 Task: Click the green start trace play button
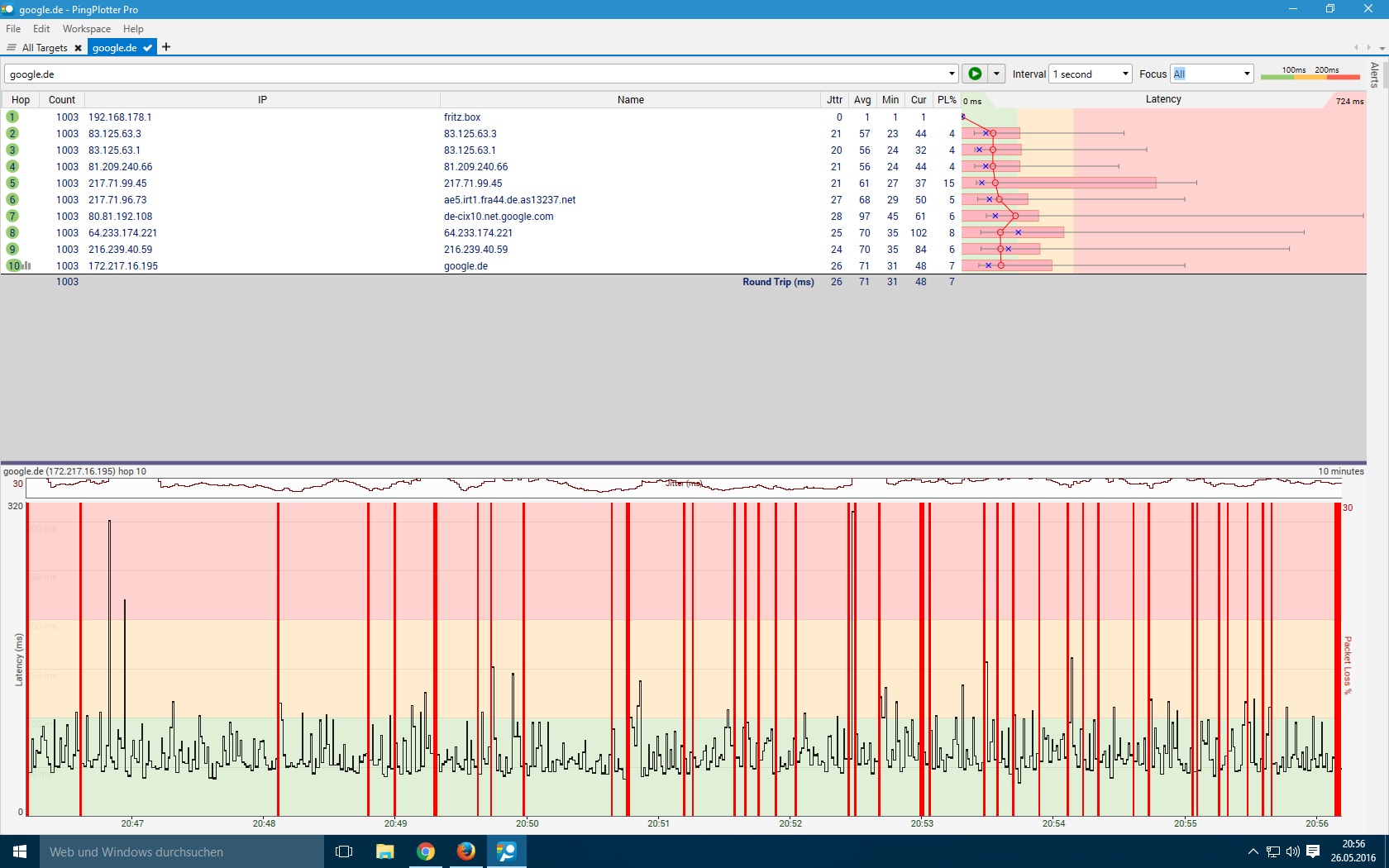(975, 74)
